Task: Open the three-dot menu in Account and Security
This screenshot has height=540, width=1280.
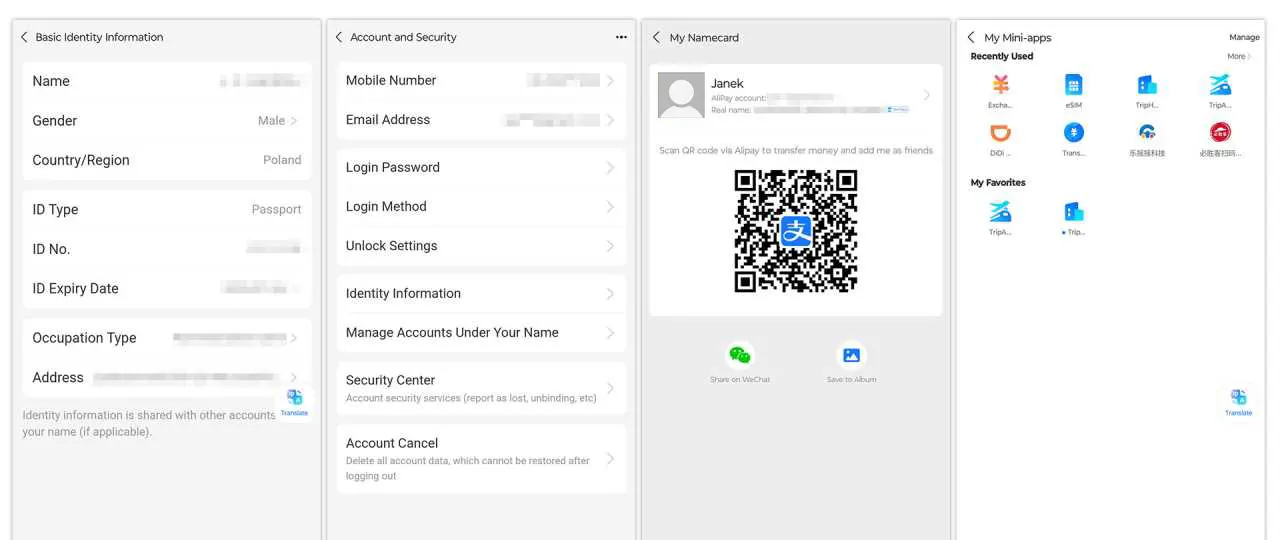Action: pyautogui.click(x=621, y=37)
